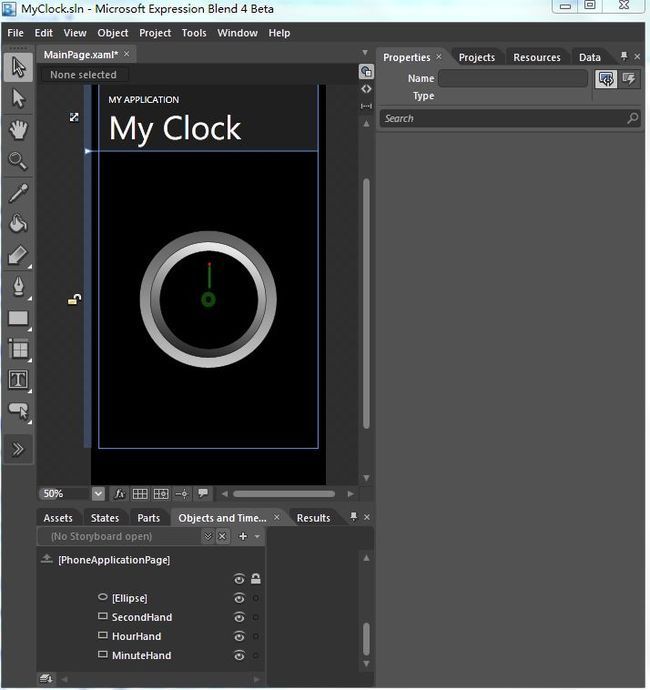Select the Rectangle shape tool

[x=18, y=318]
